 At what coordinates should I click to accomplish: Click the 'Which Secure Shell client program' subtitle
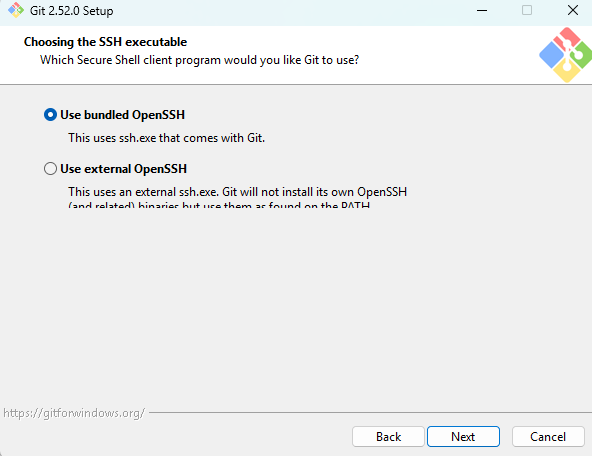(199, 60)
